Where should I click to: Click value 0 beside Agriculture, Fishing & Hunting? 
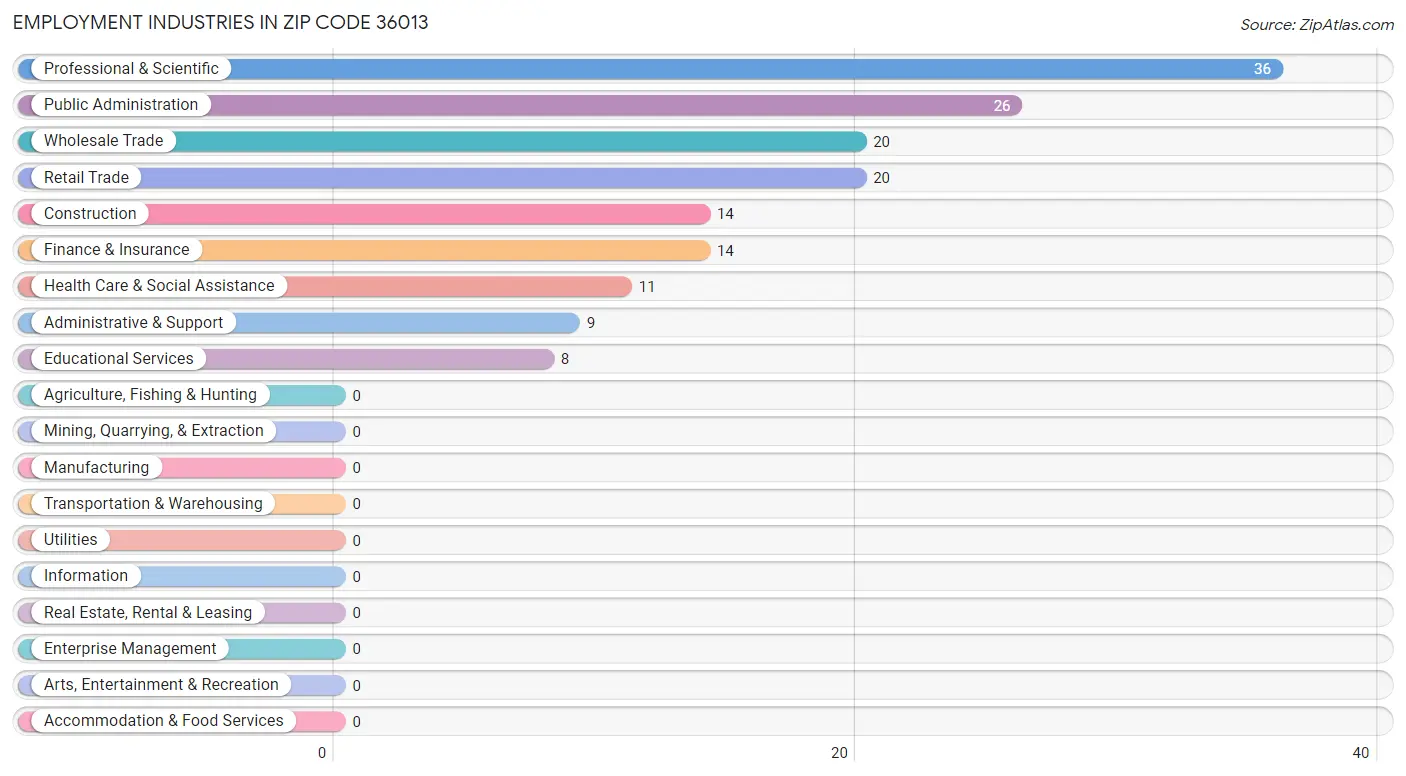pos(356,396)
